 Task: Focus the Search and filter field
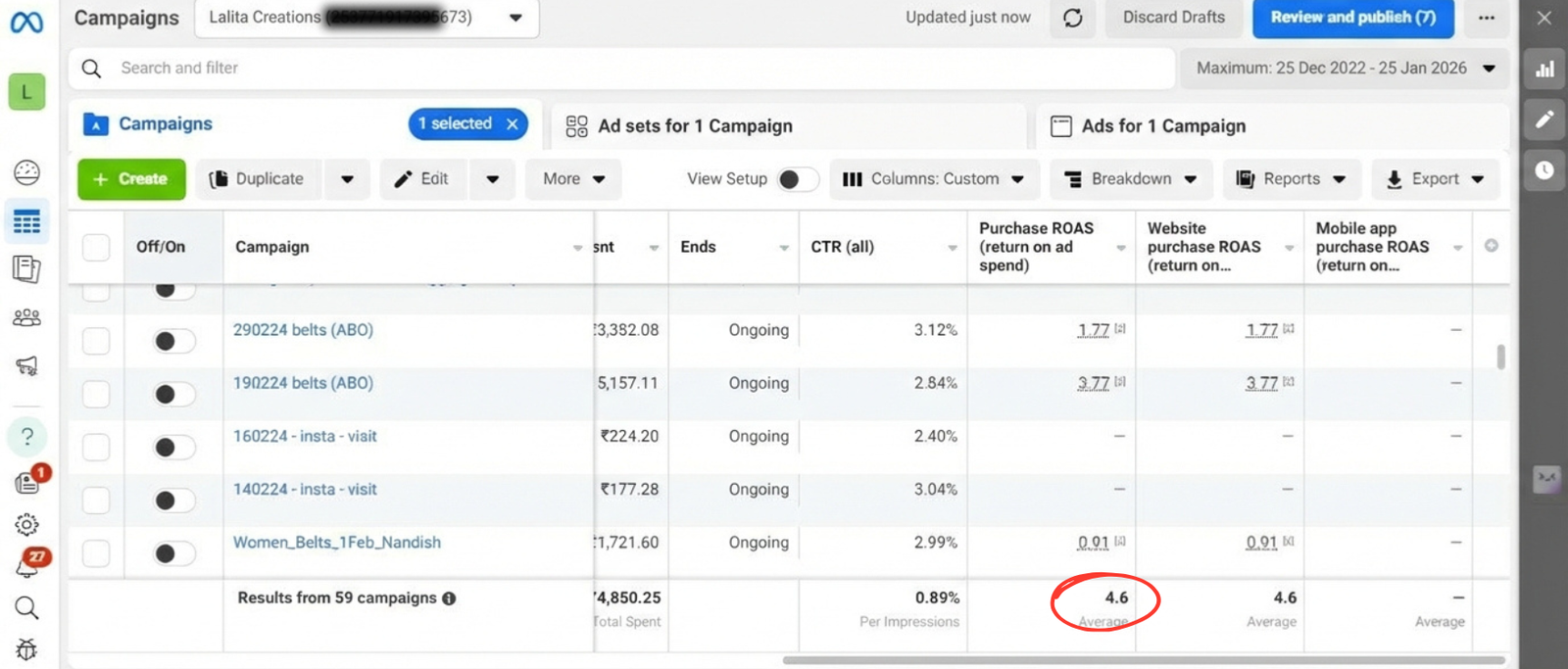621,68
